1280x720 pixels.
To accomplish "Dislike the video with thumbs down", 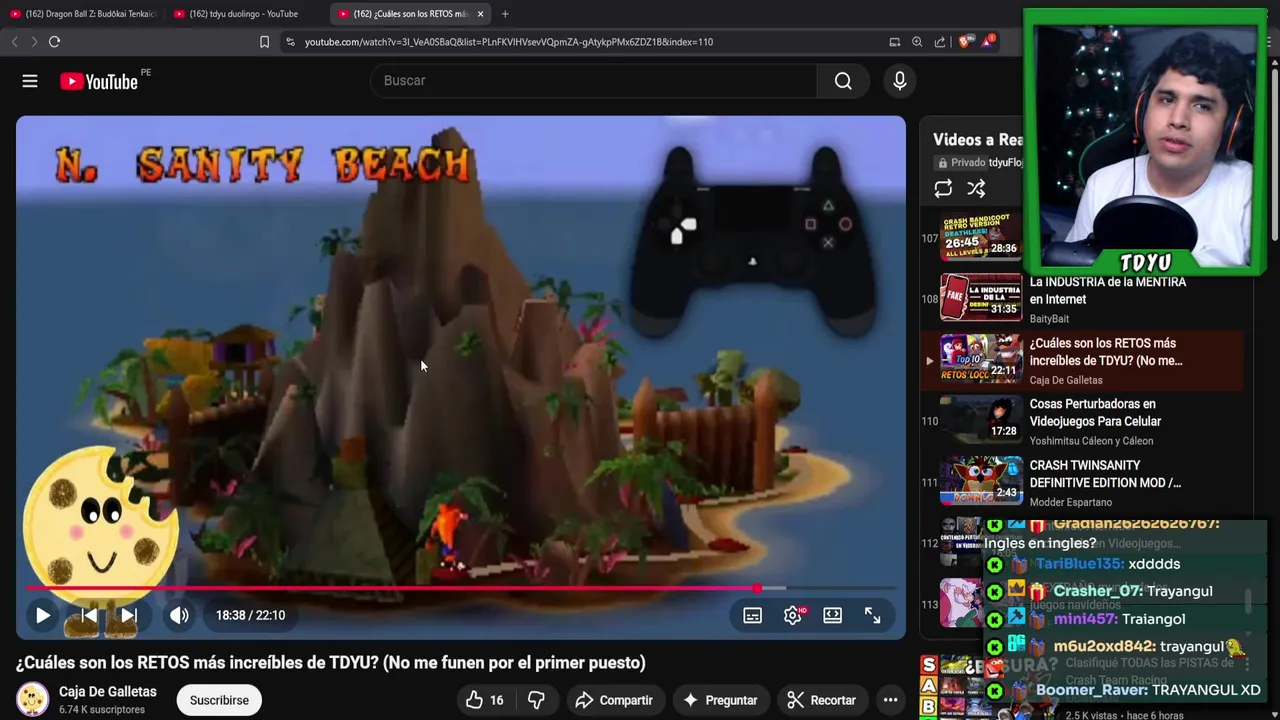I will 536,700.
